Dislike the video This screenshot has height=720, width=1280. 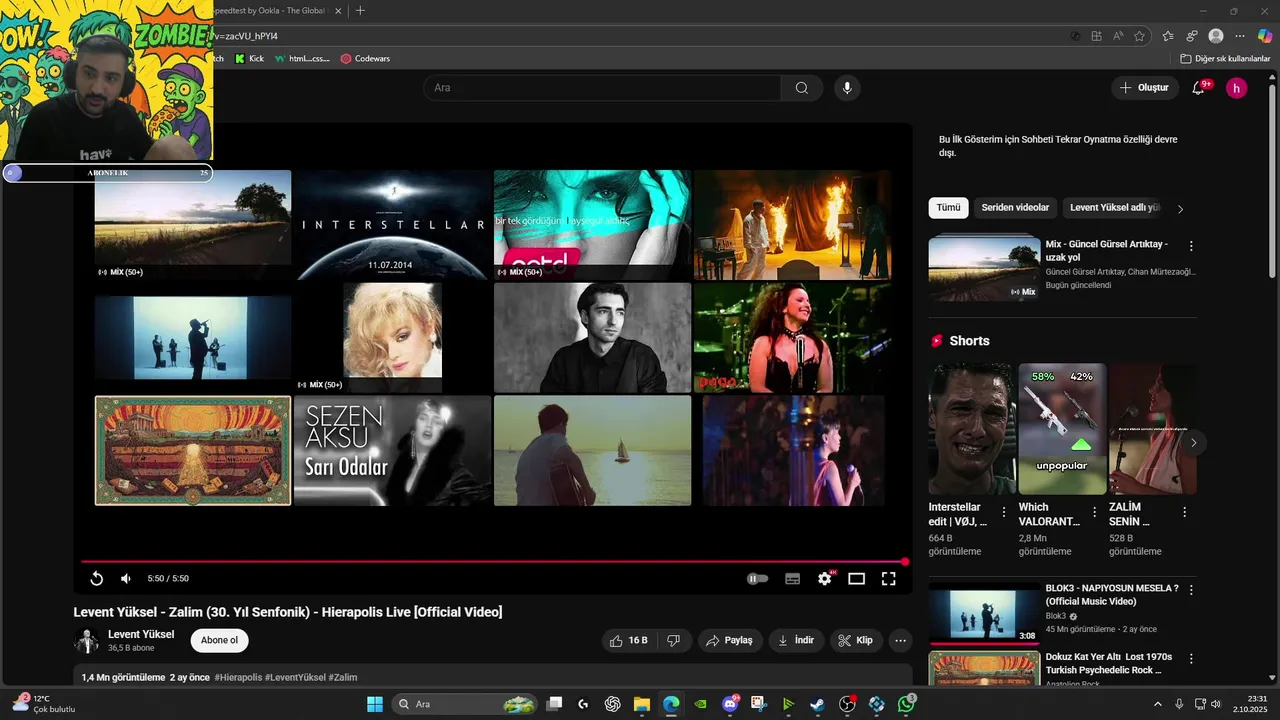pyautogui.click(x=674, y=640)
